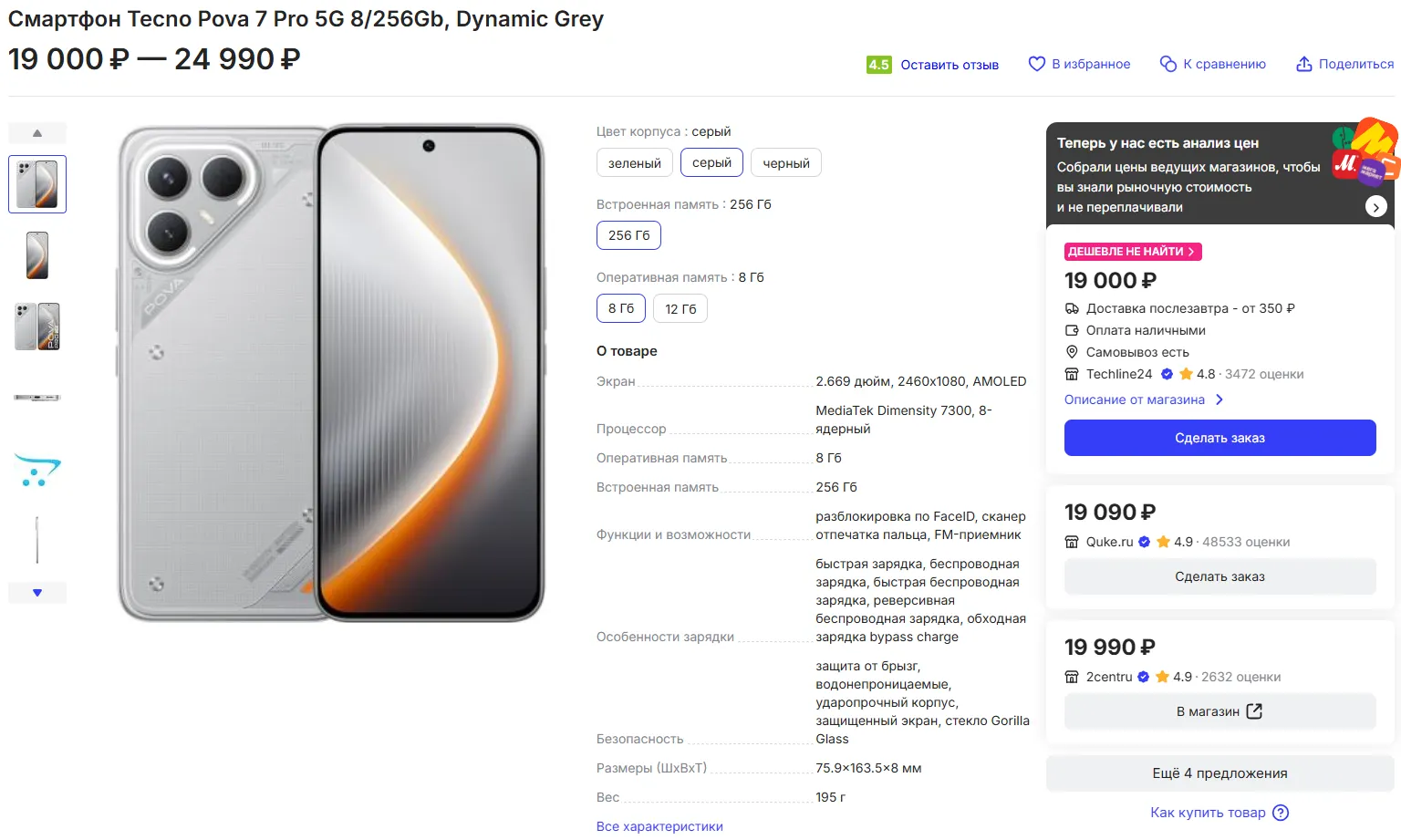
Task: Open the 'Все характеристики' link
Action: coord(659,826)
